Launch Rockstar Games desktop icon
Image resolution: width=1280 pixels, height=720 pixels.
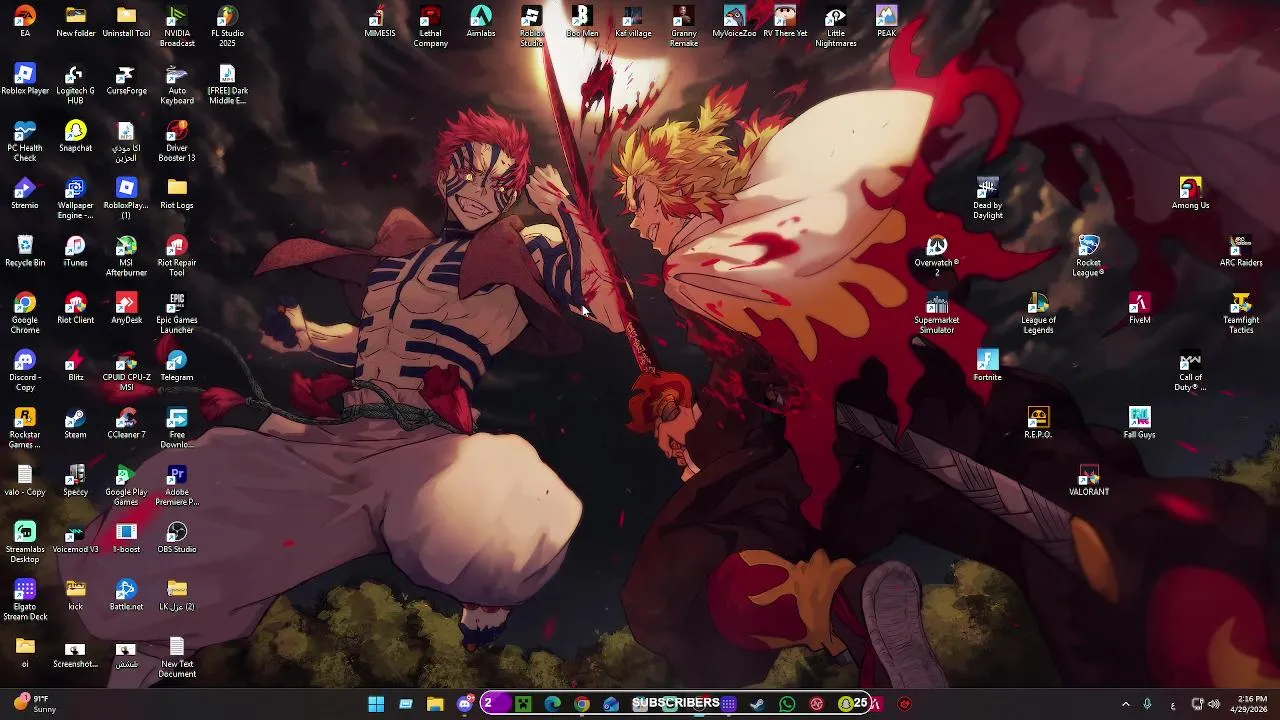pyautogui.click(x=25, y=428)
